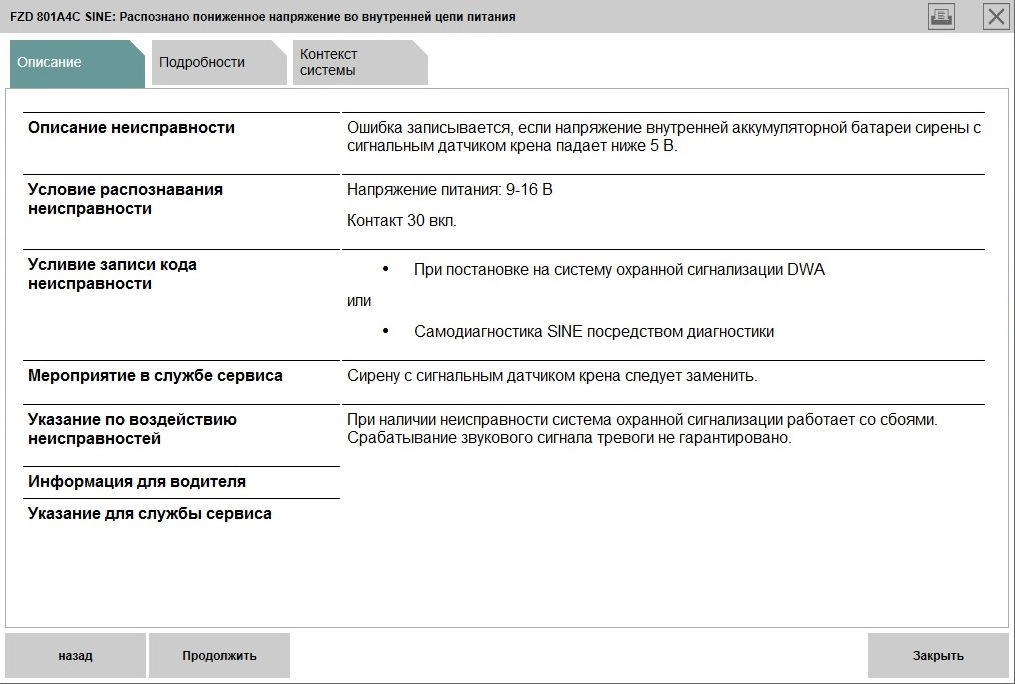Select the Контакт 30 вкл. text

point(402,221)
